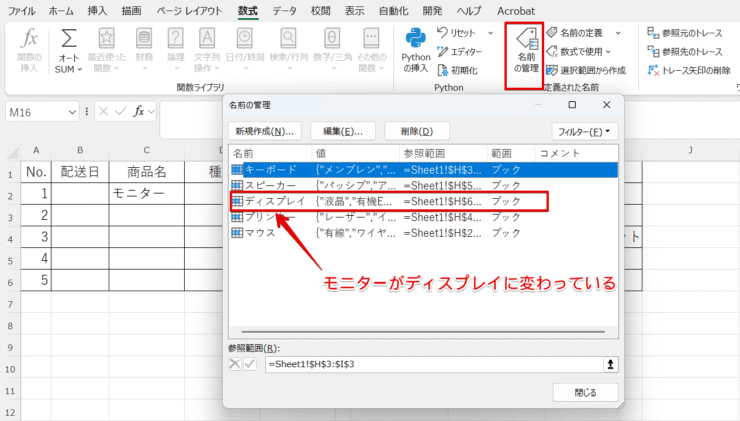Sort by the 名前 column header
Viewport: 740px width, 421px height.
click(x=270, y=153)
